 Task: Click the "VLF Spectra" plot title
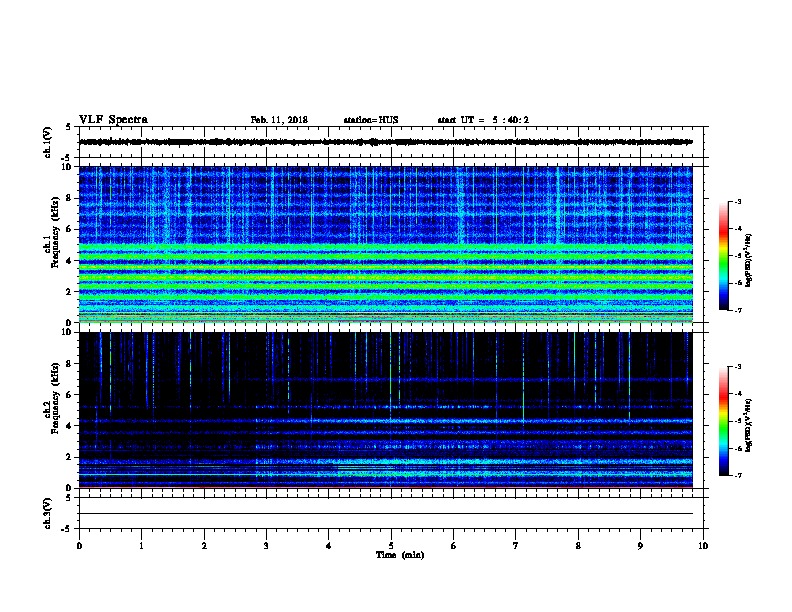click(113, 119)
